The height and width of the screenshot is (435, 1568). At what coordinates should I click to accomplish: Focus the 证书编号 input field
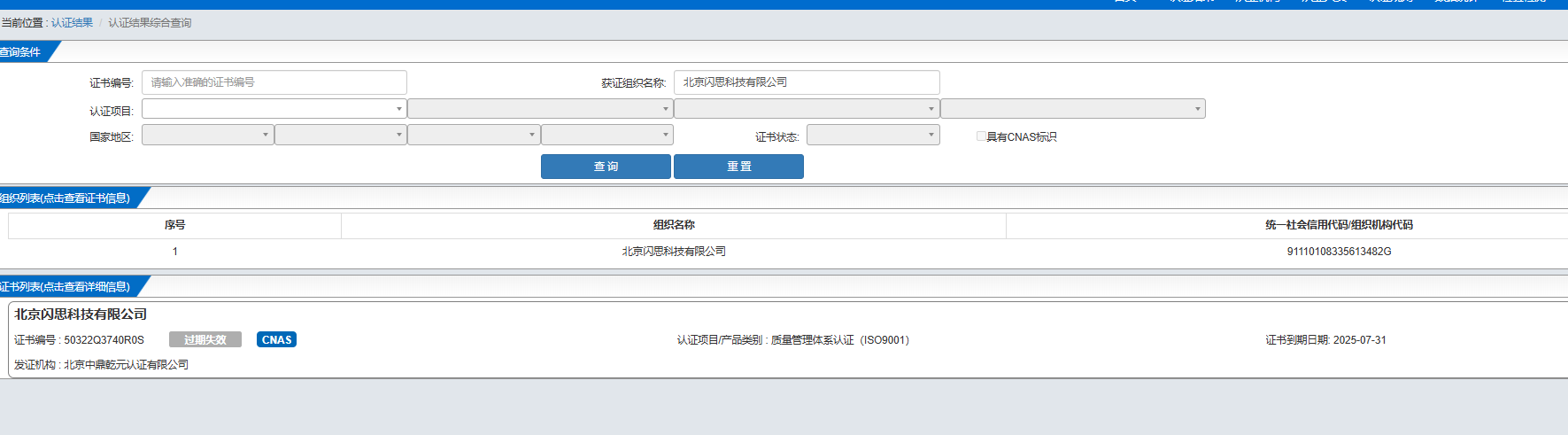pyautogui.click(x=274, y=82)
